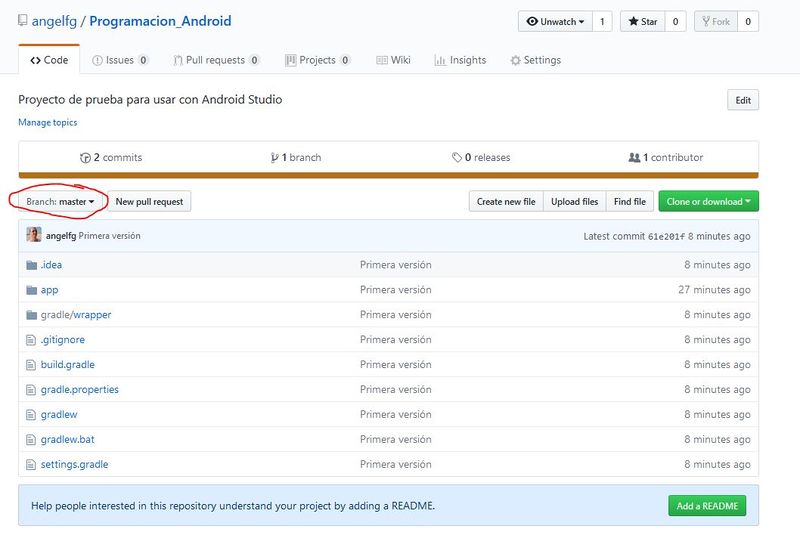Switch to the Issues tab
The width and height of the screenshot is (800, 560).
click(x=120, y=60)
